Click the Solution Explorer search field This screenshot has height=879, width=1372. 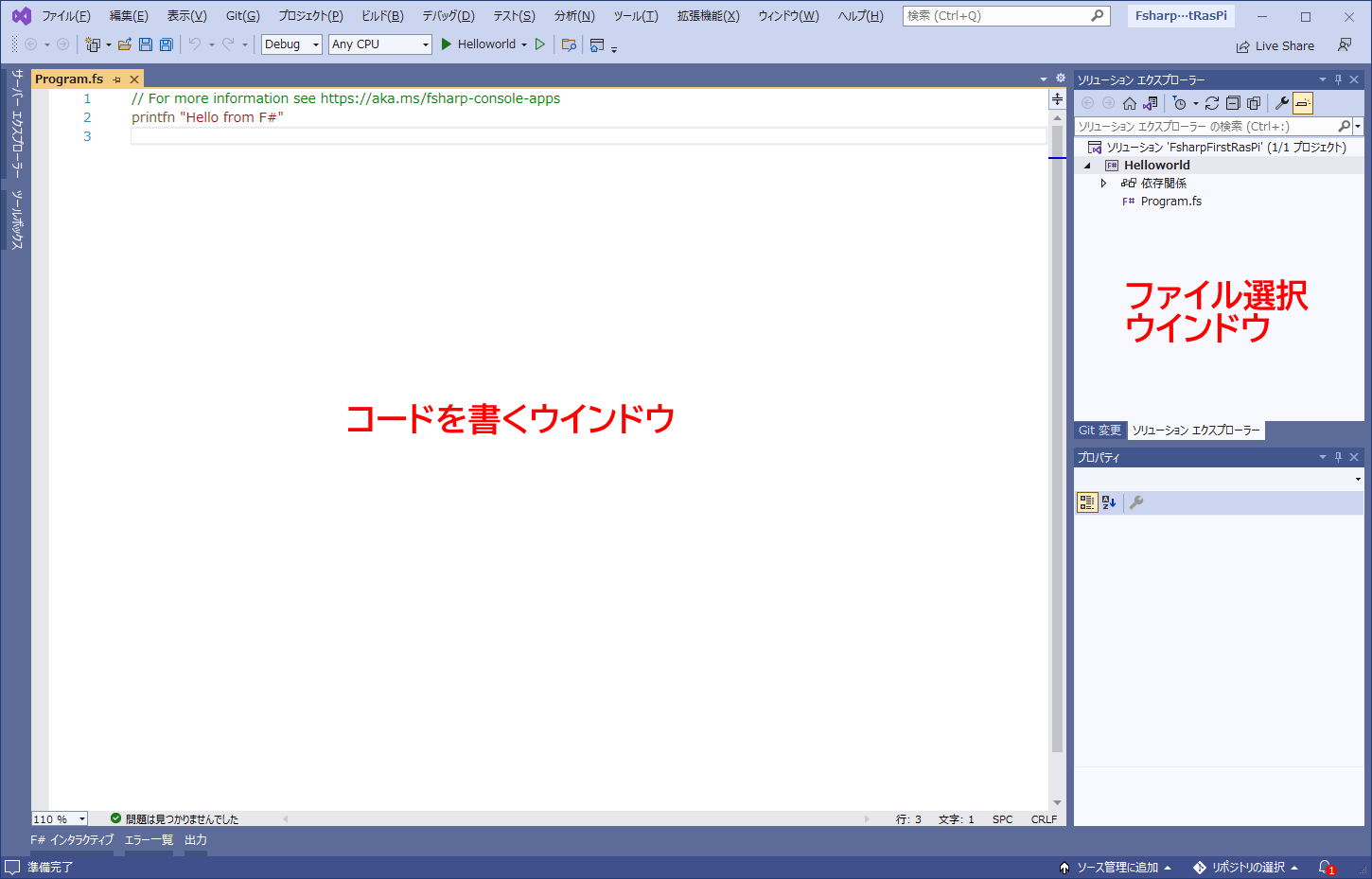tap(1205, 126)
